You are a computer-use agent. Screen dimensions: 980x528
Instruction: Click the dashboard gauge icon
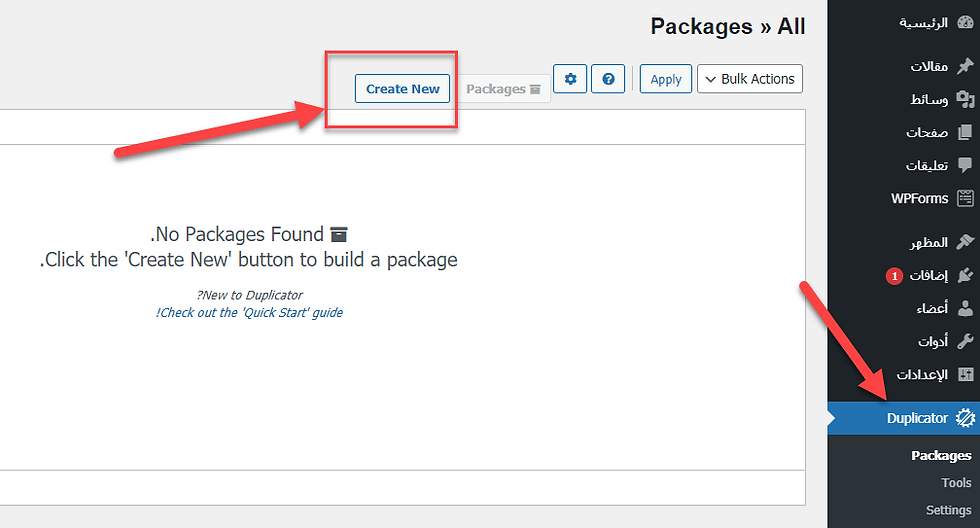pos(965,23)
